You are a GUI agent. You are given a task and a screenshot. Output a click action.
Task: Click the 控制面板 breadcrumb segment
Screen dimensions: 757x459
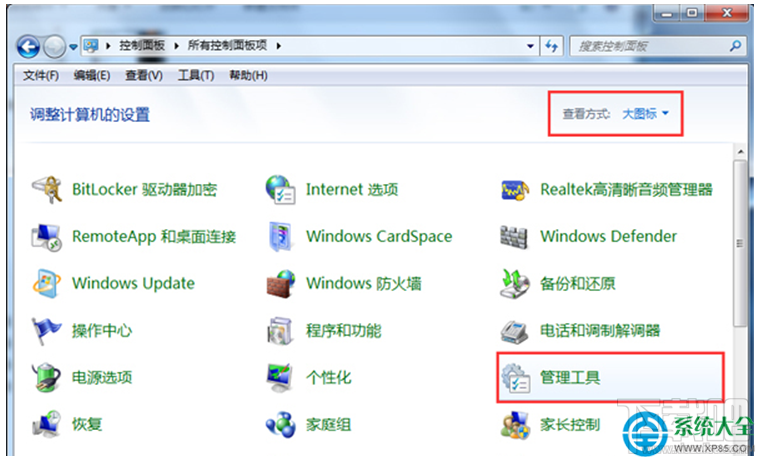(142, 46)
